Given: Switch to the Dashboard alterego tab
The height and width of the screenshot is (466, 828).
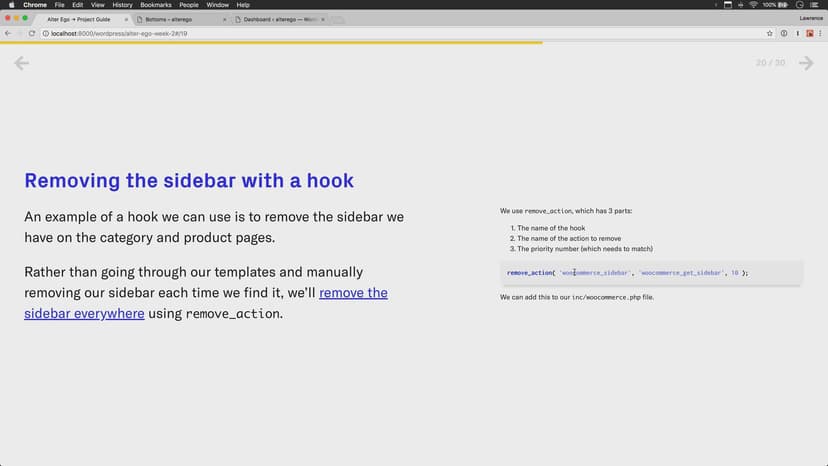Looking at the screenshot, I should click(280, 19).
